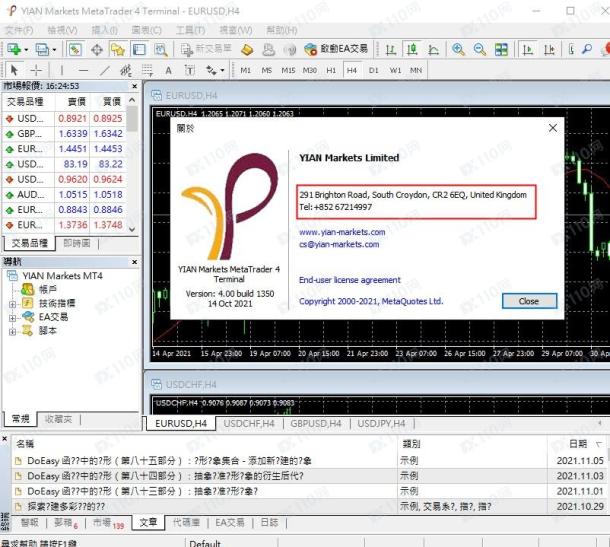This screenshot has height=547, width=610.
Task: Select the horizontal line tool
Action: point(83,70)
